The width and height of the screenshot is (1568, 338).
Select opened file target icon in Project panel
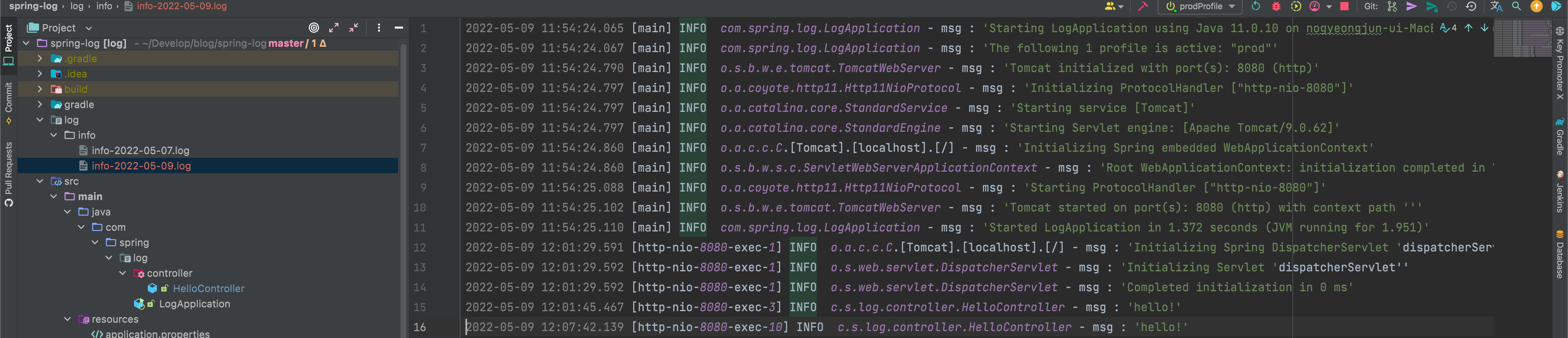point(314,28)
